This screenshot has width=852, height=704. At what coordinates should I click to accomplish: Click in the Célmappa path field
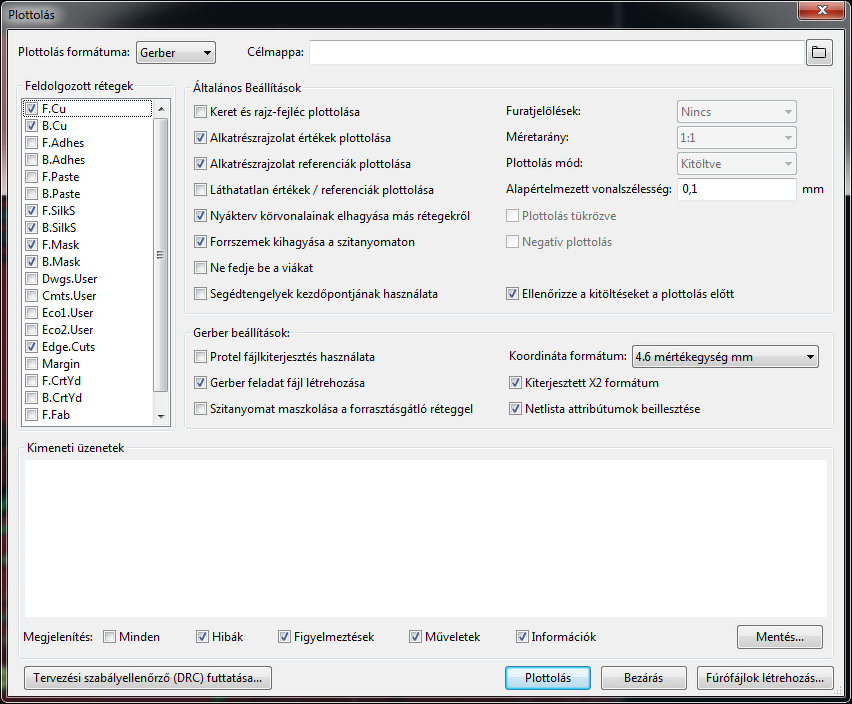click(x=557, y=53)
